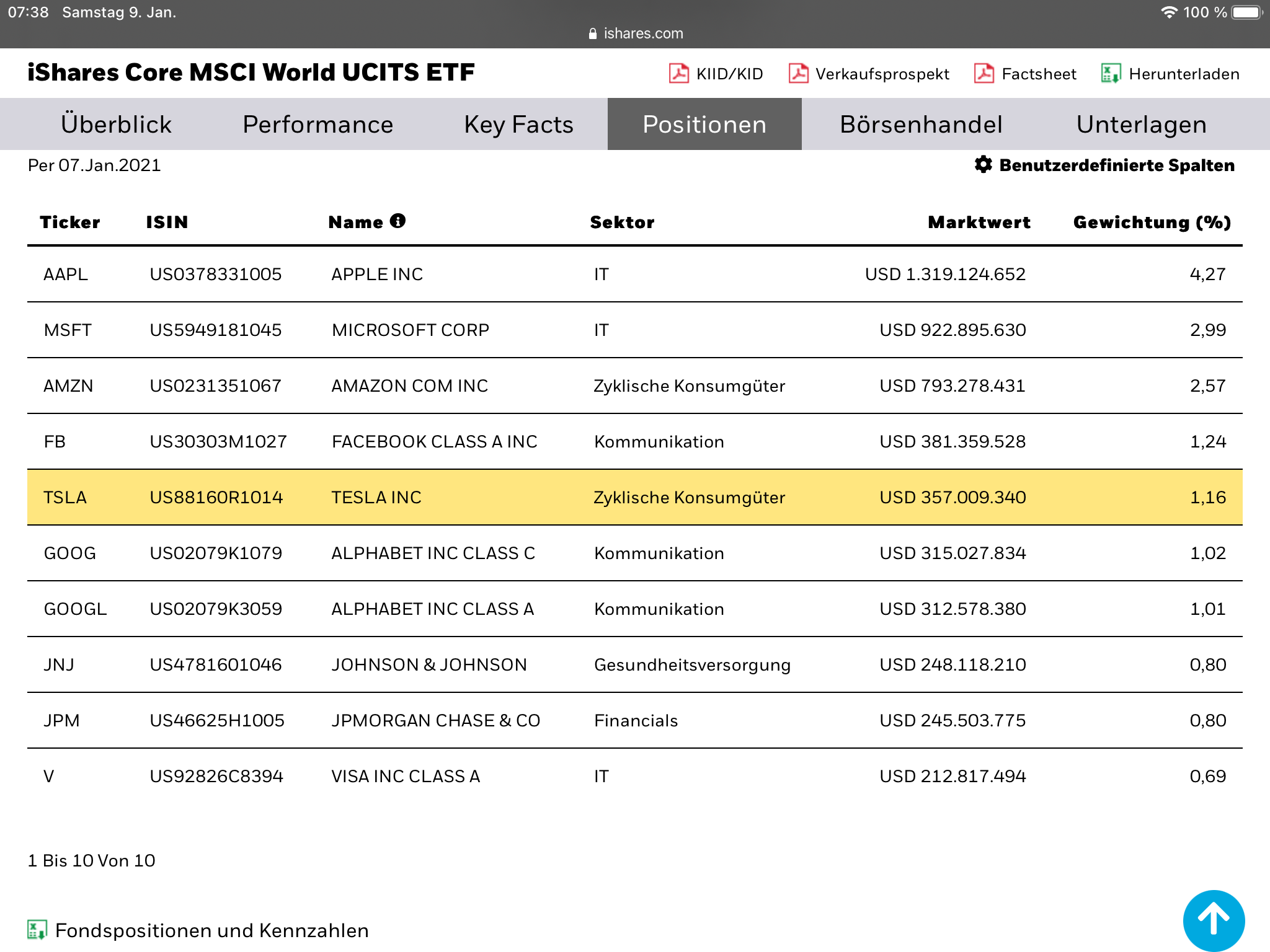Sort by Gewichtung (%) column header

pyautogui.click(x=1152, y=222)
